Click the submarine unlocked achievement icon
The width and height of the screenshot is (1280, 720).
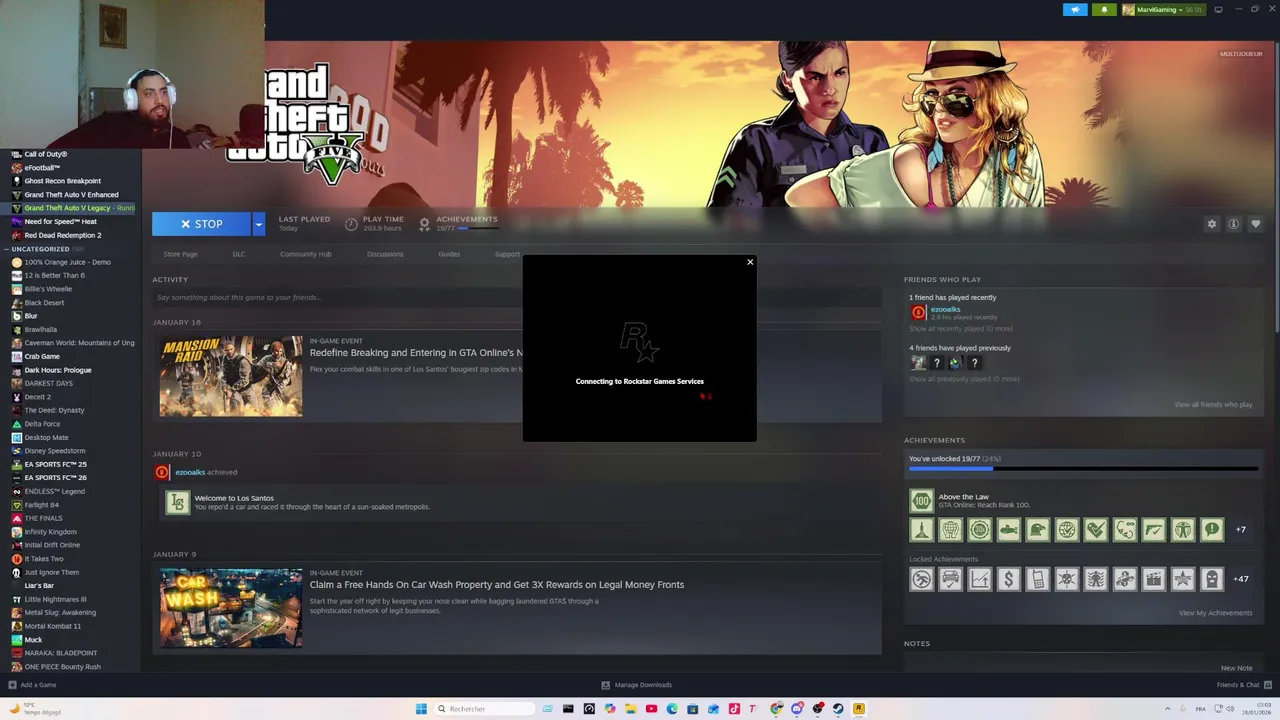point(1008,530)
